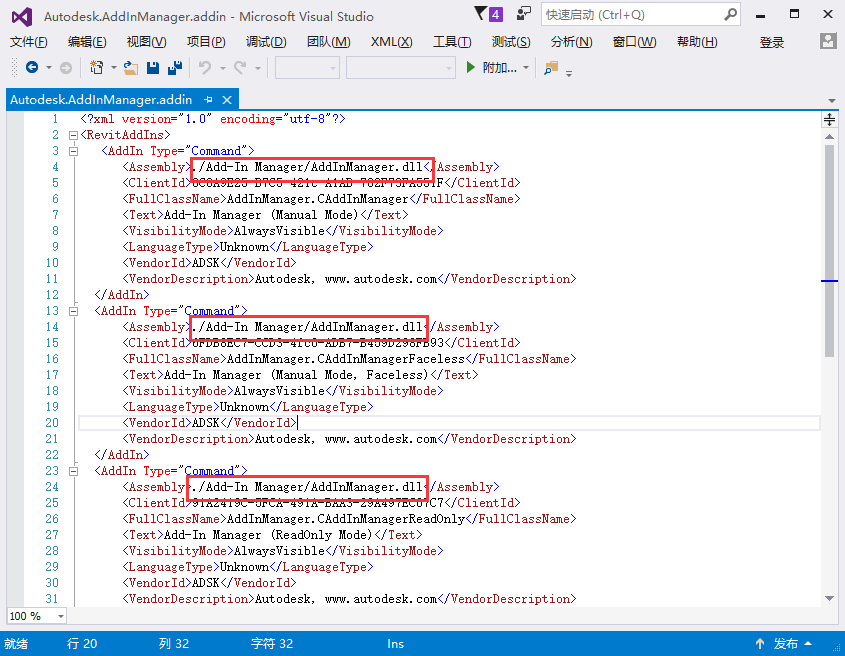Click the green Attach debugger icon
Image resolution: width=845 pixels, height=656 pixels.
click(469, 68)
